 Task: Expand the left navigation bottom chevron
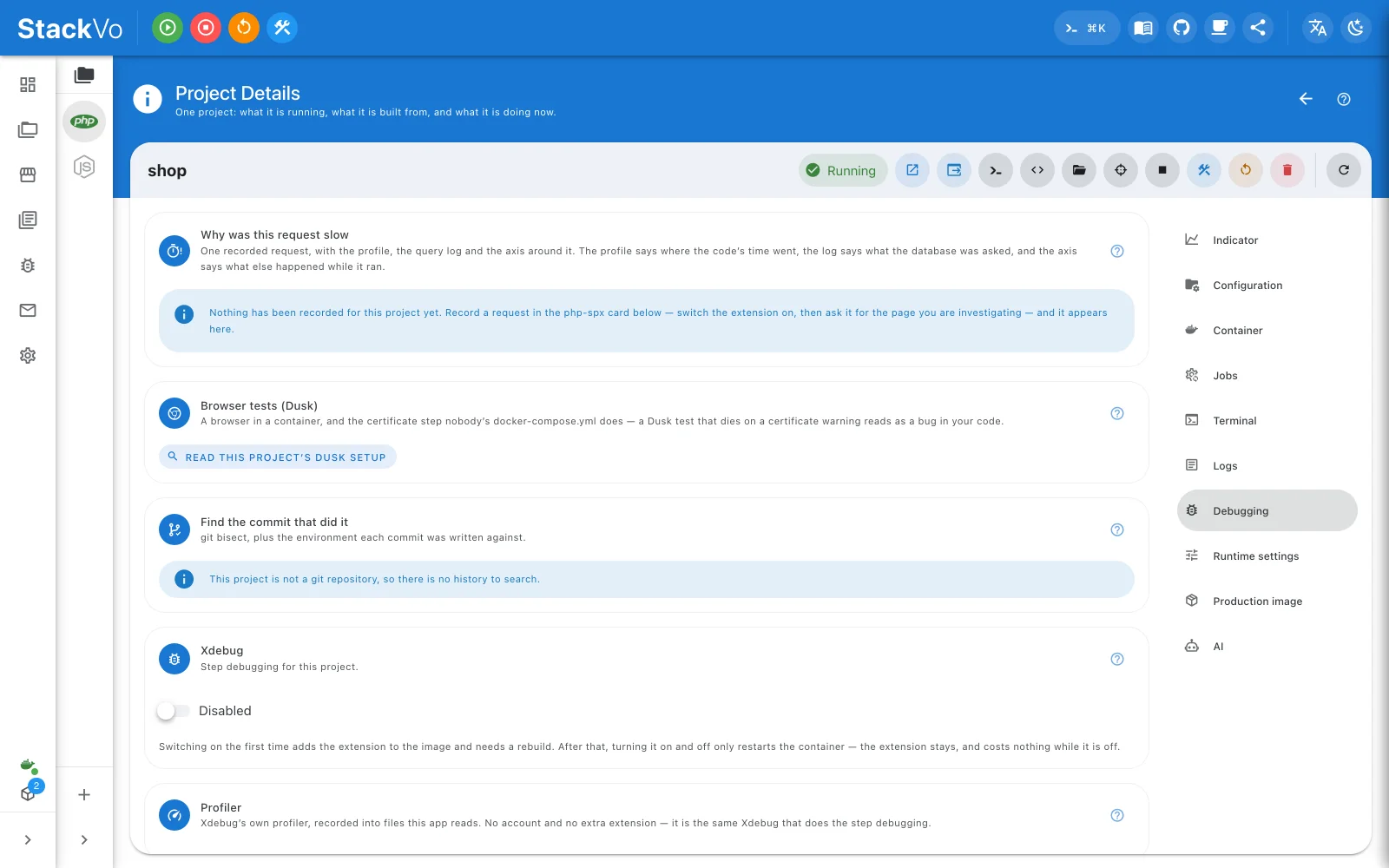point(28,839)
